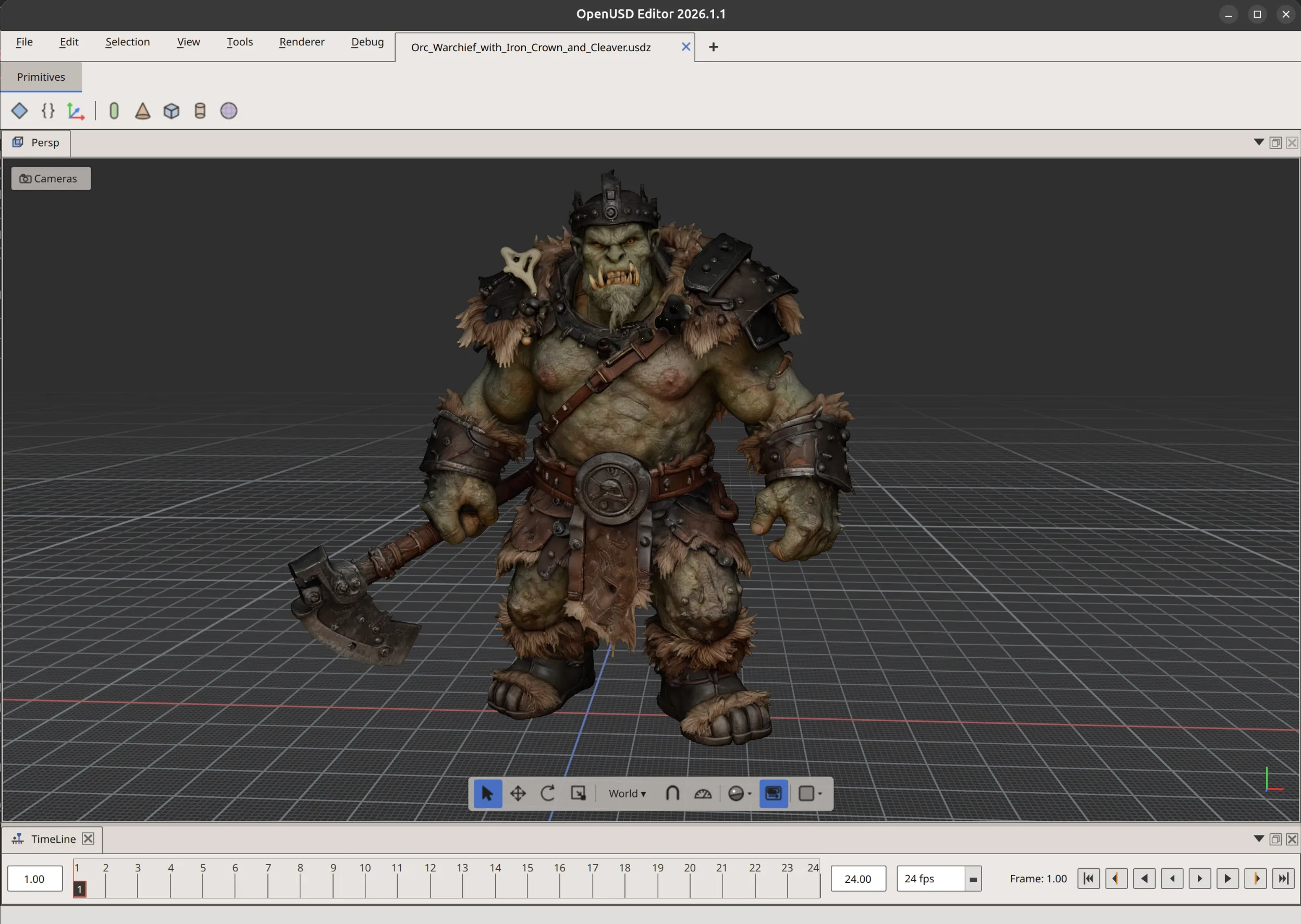The height and width of the screenshot is (924, 1301).
Task: Play the animation backward
Action: point(1144,879)
